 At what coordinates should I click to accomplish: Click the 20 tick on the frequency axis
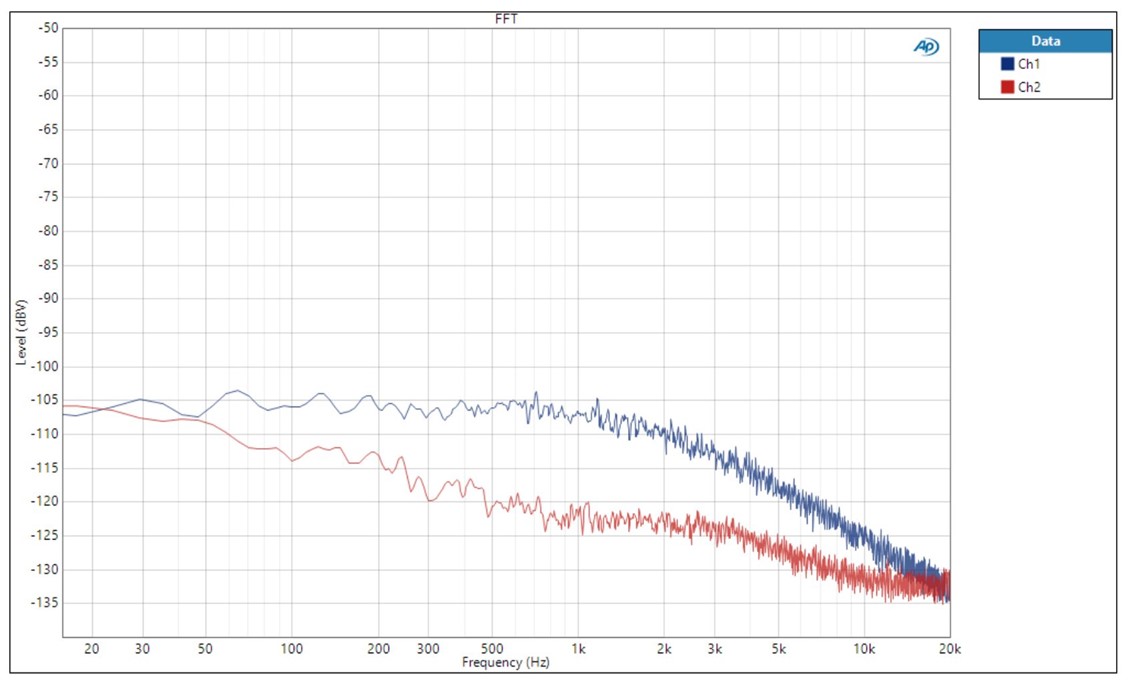pyautogui.click(x=92, y=649)
